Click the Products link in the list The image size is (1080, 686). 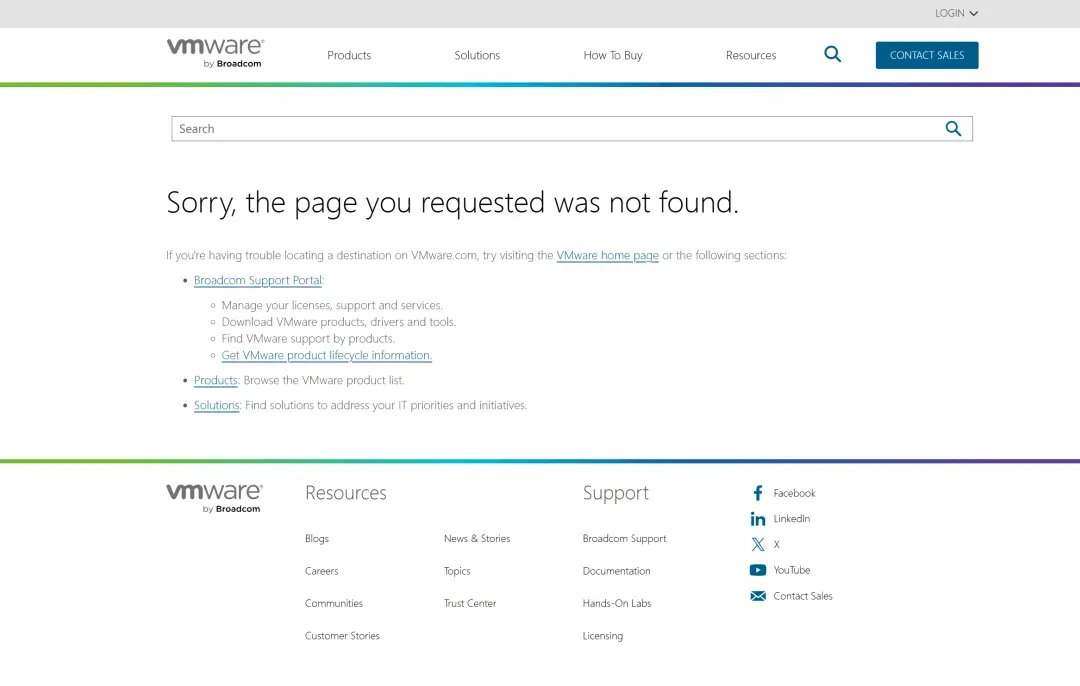coord(216,380)
